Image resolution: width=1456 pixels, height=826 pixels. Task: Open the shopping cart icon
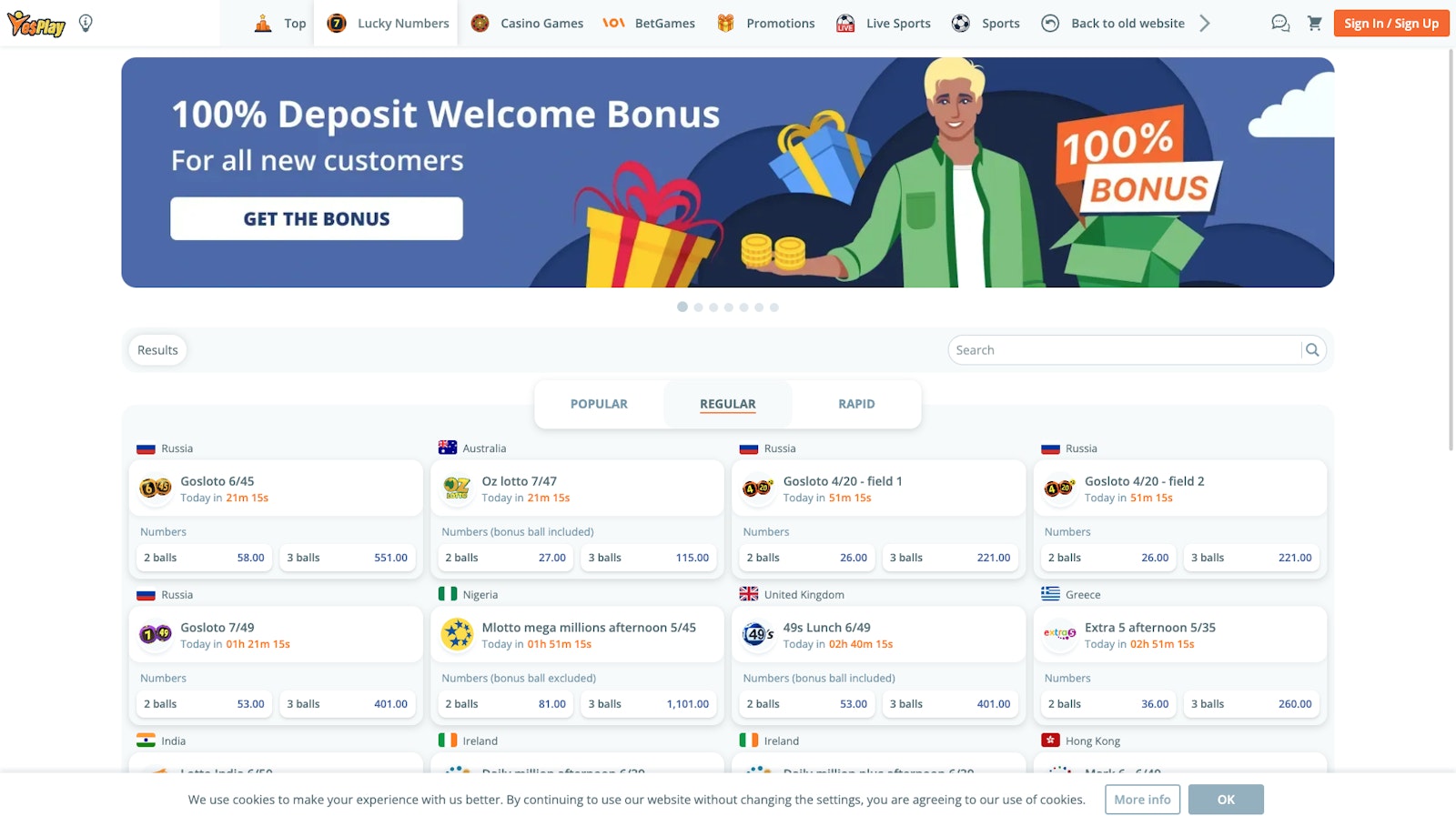click(x=1314, y=24)
